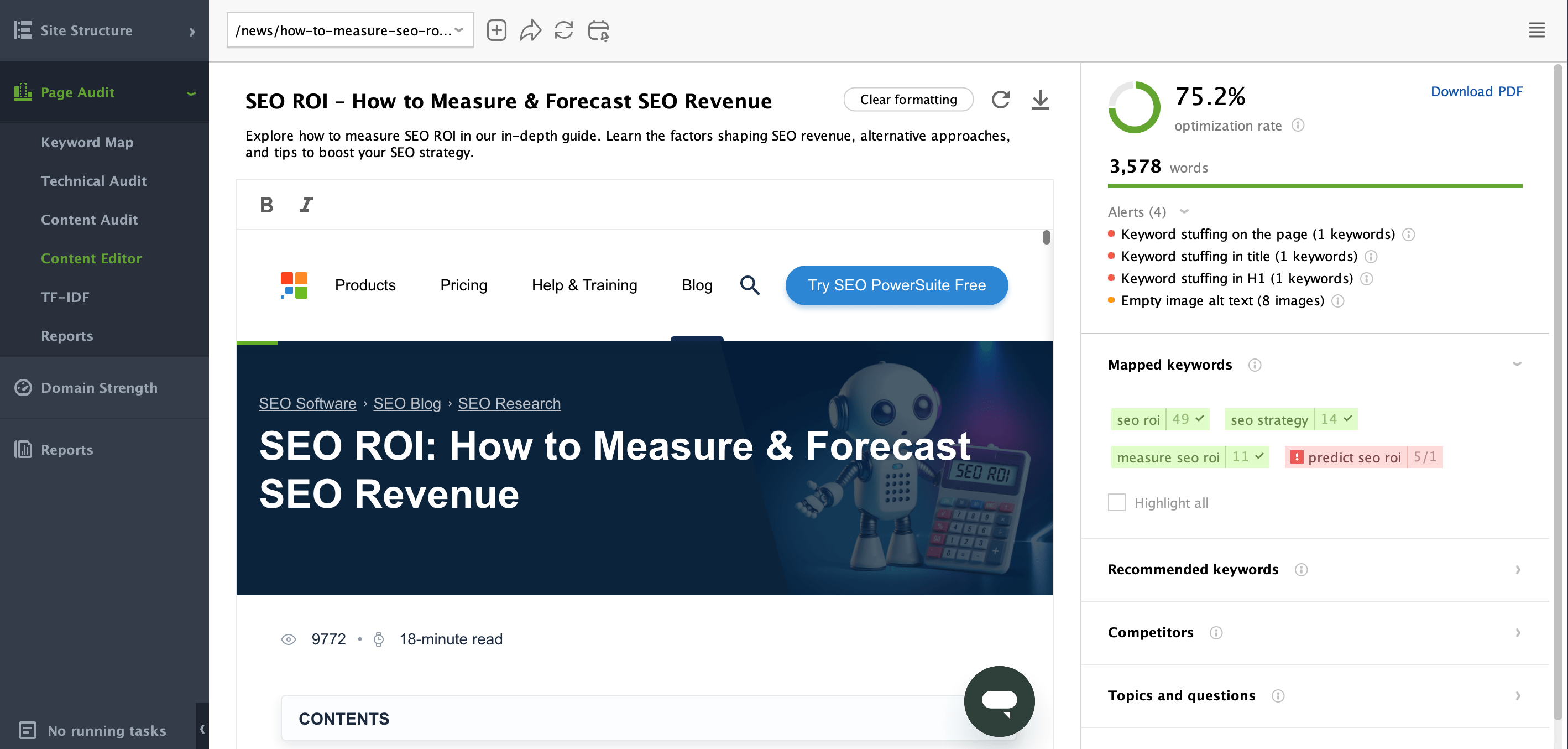Click the refresh sync icon in toolbar
This screenshot has height=749, width=1568.
click(563, 30)
